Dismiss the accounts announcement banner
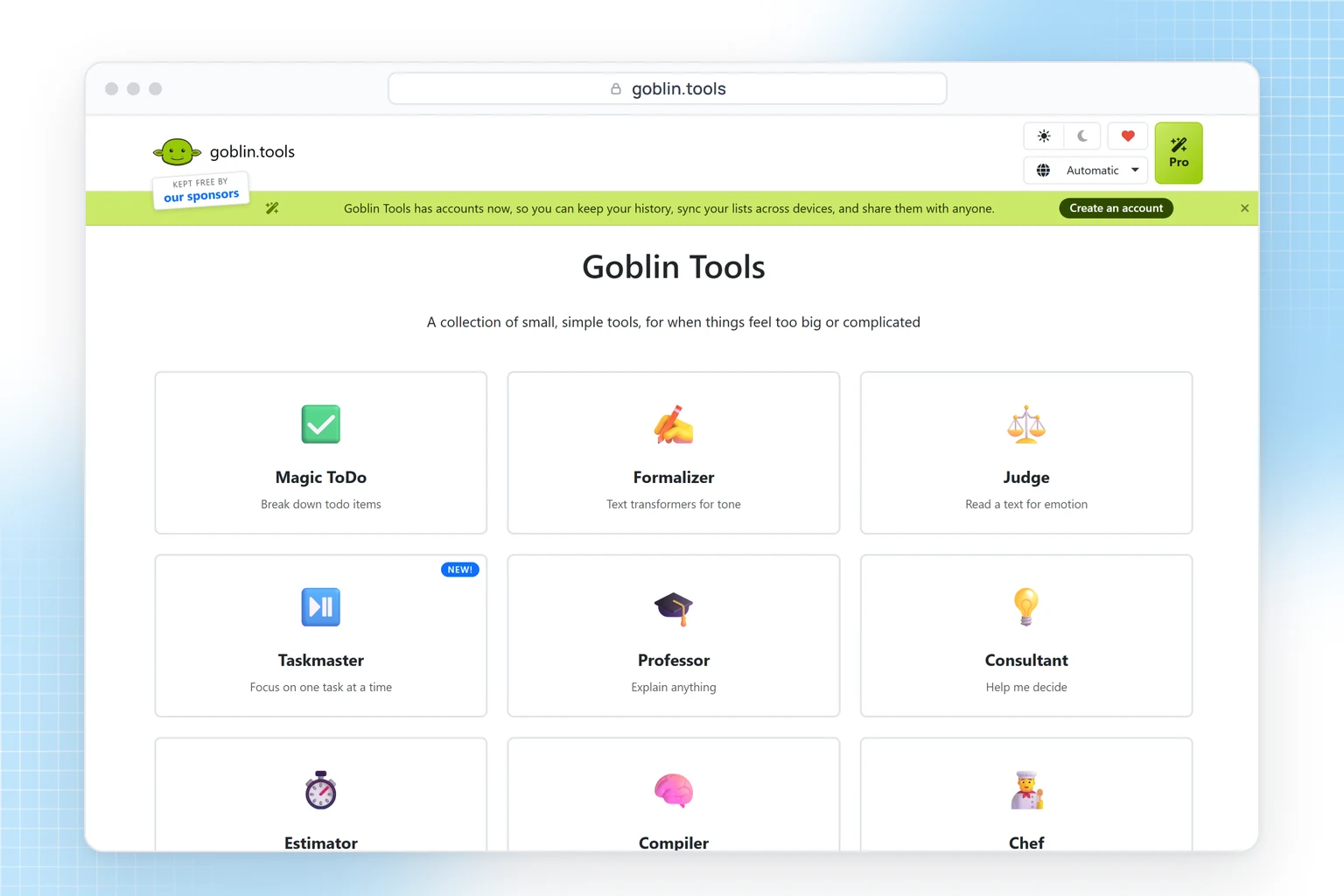Image resolution: width=1344 pixels, height=896 pixels. point(1244,208)
